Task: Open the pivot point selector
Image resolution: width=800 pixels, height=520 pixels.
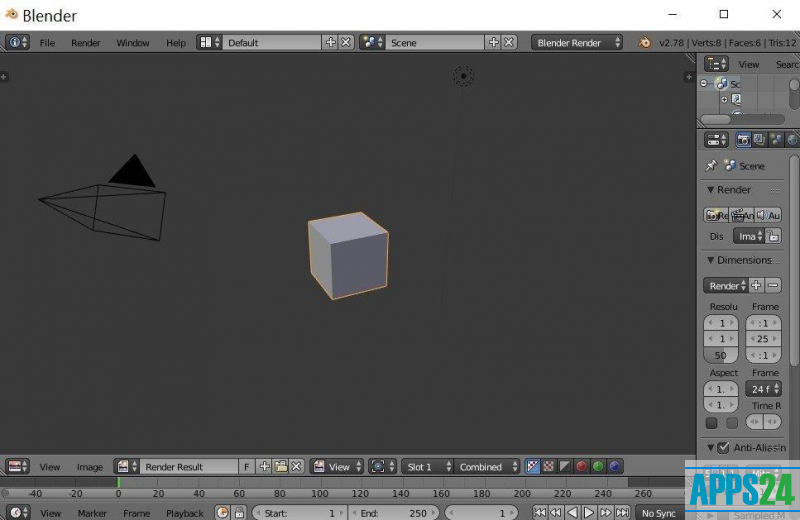Action: 382,466
